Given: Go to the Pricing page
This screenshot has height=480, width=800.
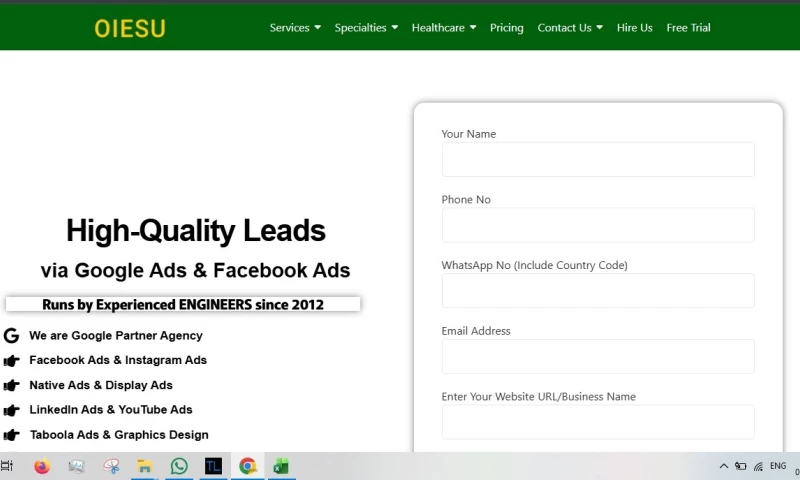Looking at the screenshot, I should pyautogui.click(x=507, y=28).
